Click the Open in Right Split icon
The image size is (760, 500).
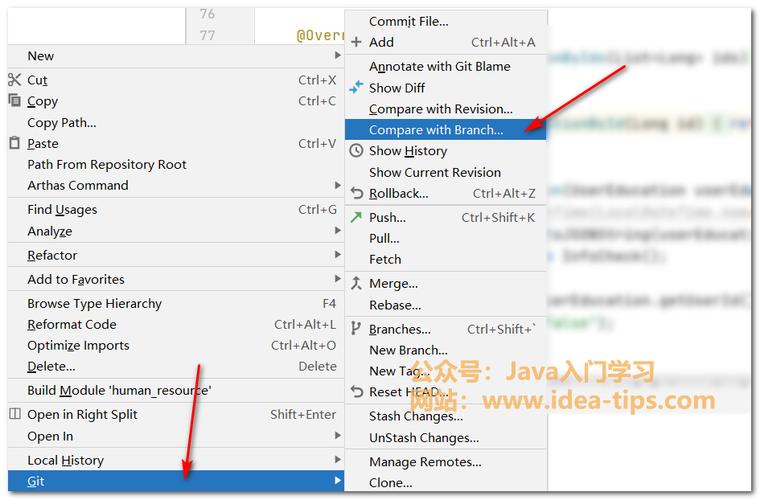[15, 414]
